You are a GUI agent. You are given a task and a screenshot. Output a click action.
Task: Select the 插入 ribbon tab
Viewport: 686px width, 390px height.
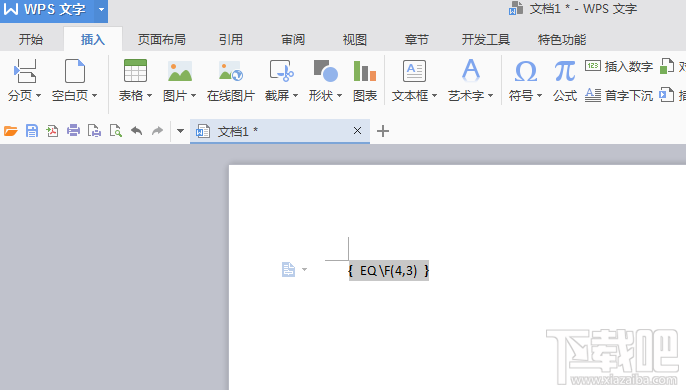coord(93,40)
